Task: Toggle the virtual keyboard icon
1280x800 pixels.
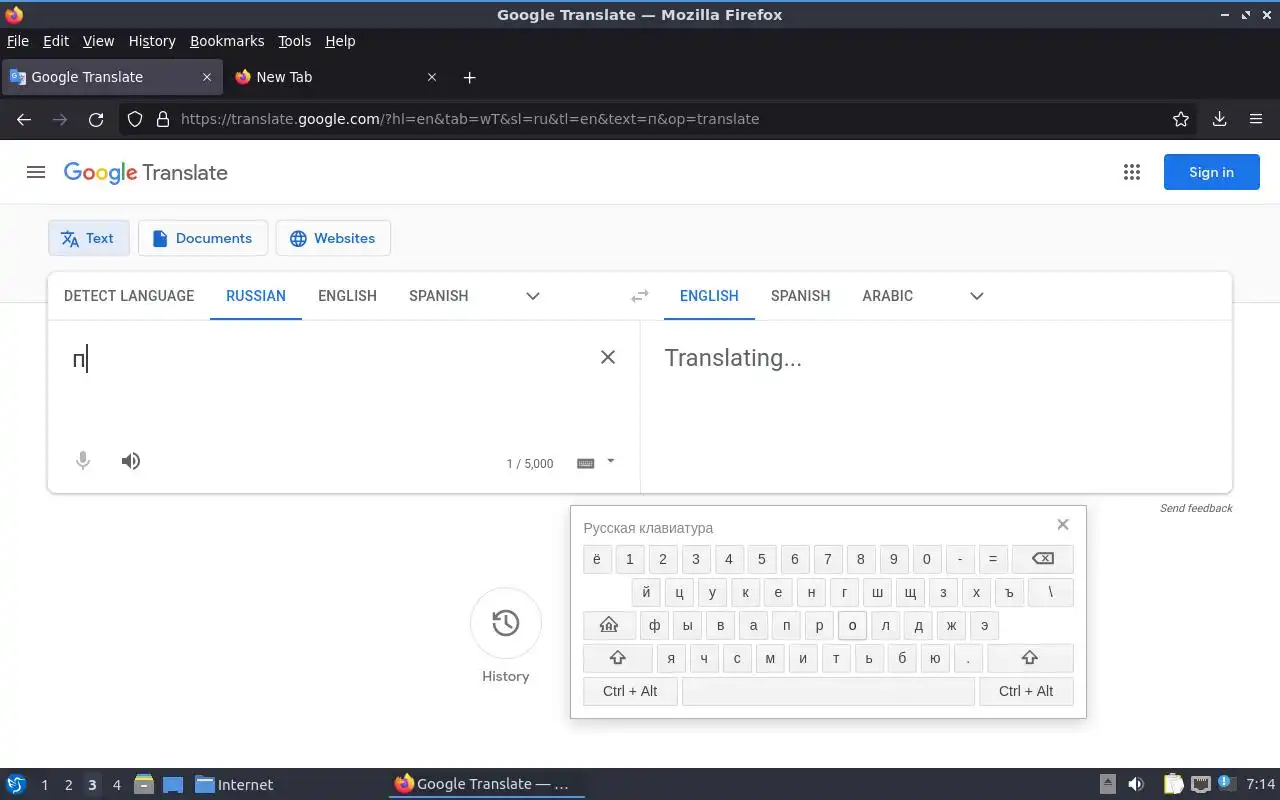Action: 586,463
